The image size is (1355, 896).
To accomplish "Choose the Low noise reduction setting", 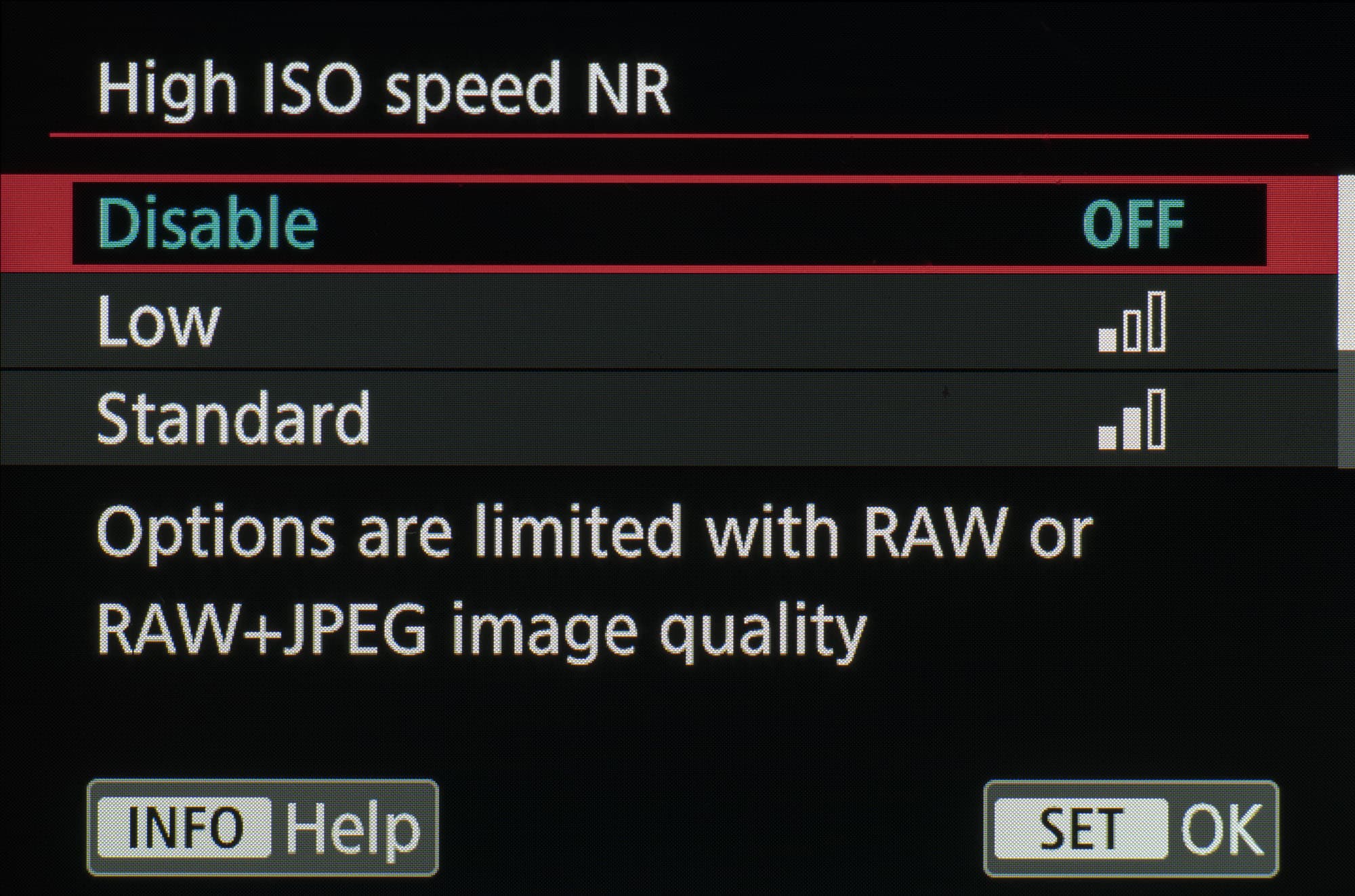I will tap(669, 322).
